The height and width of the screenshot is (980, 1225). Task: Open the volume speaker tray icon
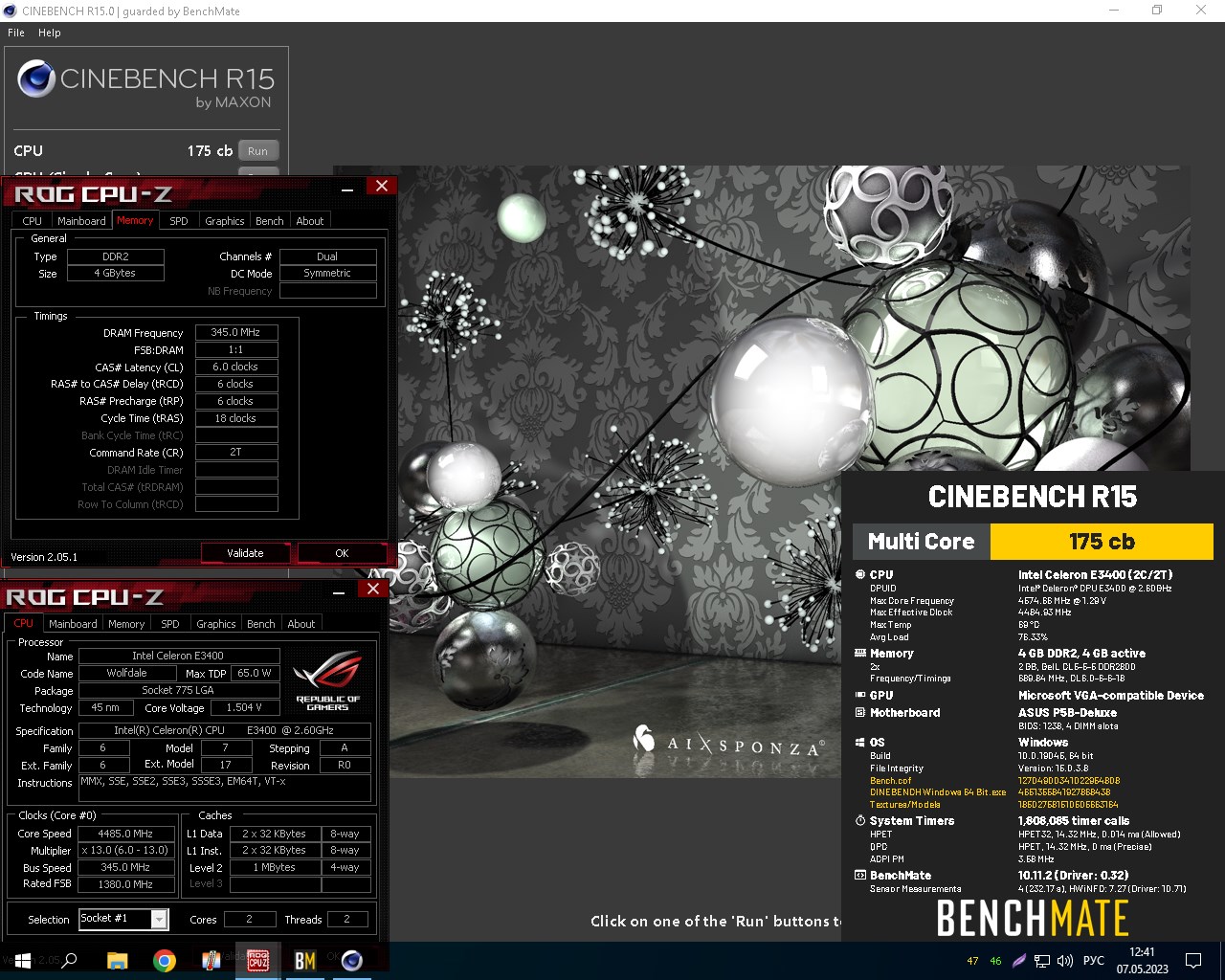[x=1065, y=961]
